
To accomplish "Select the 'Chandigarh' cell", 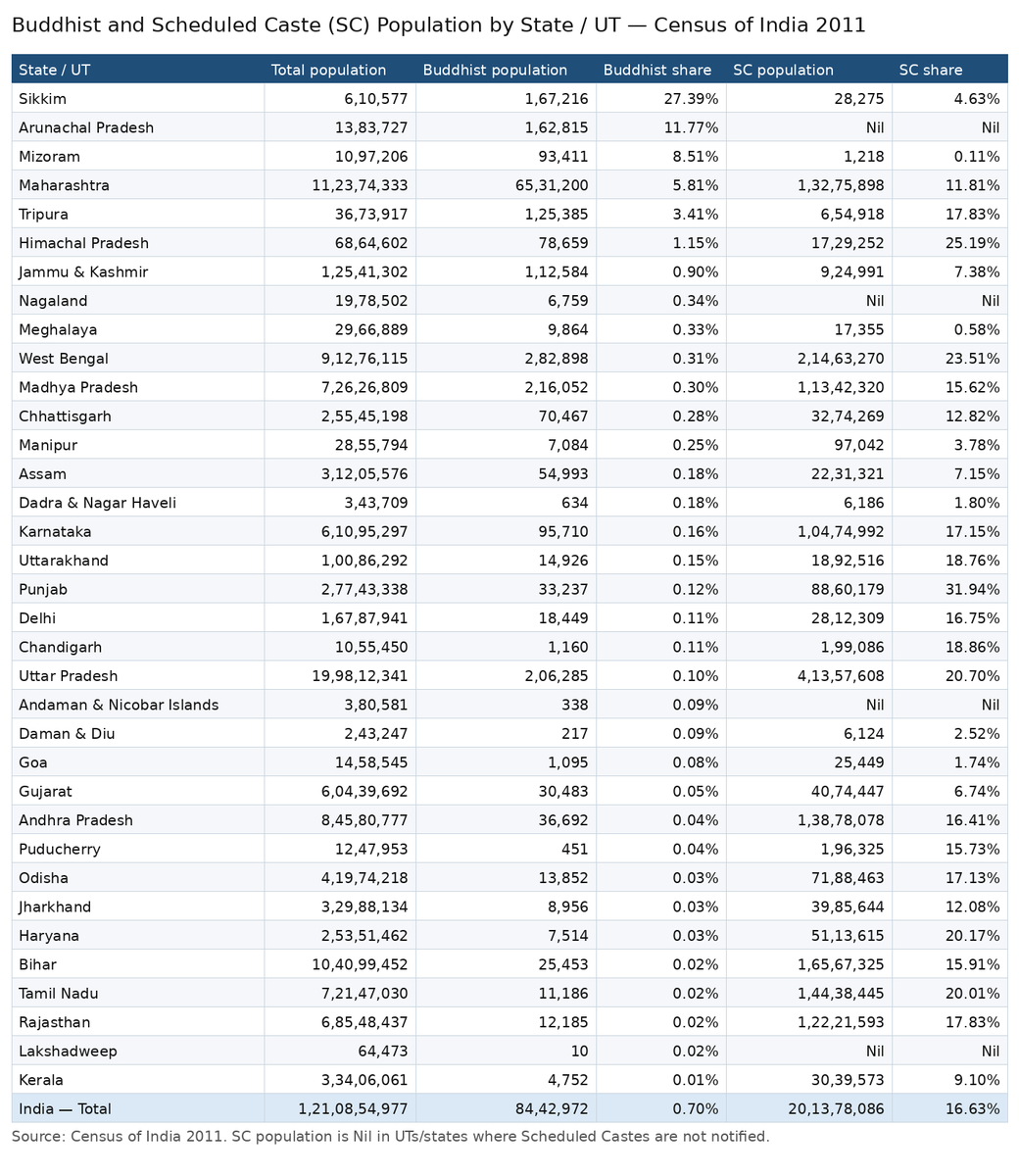I will pos(138,647).
